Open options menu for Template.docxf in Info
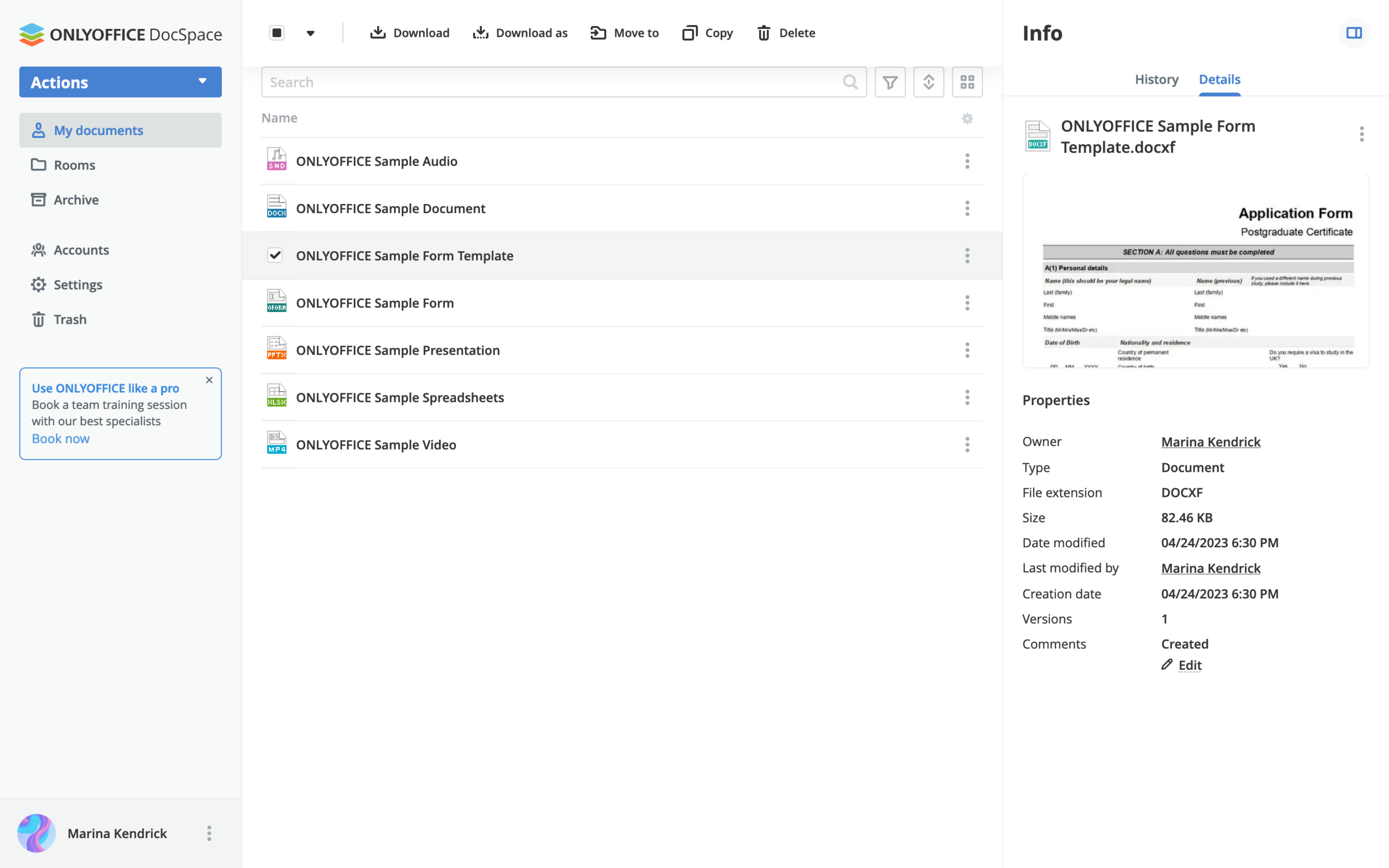Screen dimensions: 1389x868 coord(1361,135)
